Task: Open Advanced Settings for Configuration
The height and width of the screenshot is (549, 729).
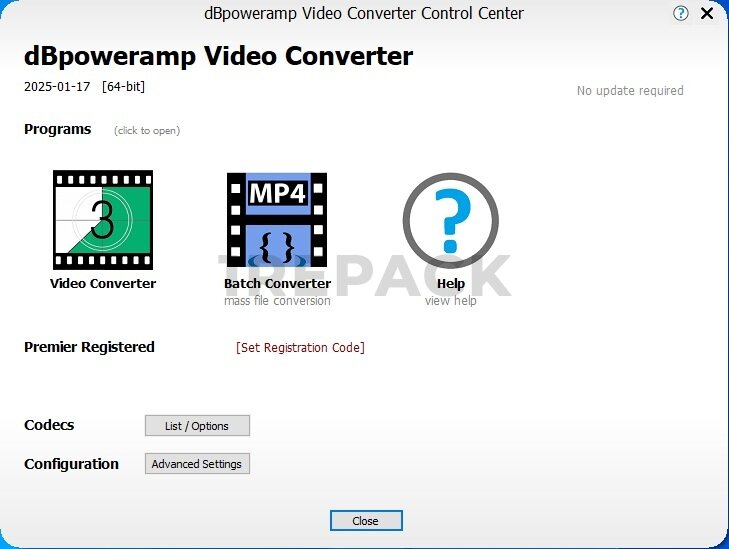Action: pyautogui.click(x=197, y=464)
